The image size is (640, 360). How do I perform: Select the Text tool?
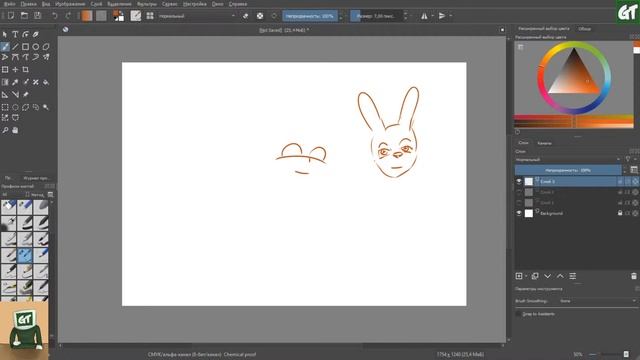(15, 35)
